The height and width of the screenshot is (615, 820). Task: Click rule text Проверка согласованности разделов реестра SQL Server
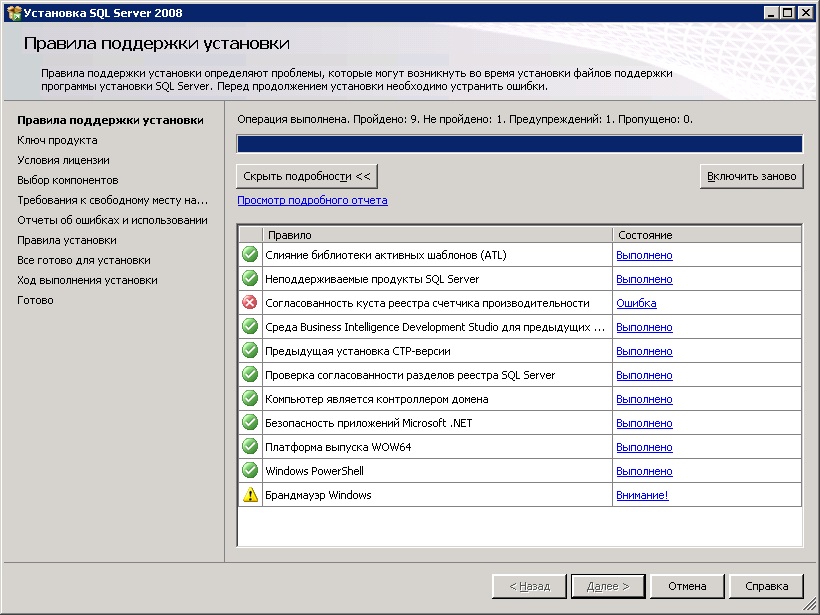click(410, 375)
